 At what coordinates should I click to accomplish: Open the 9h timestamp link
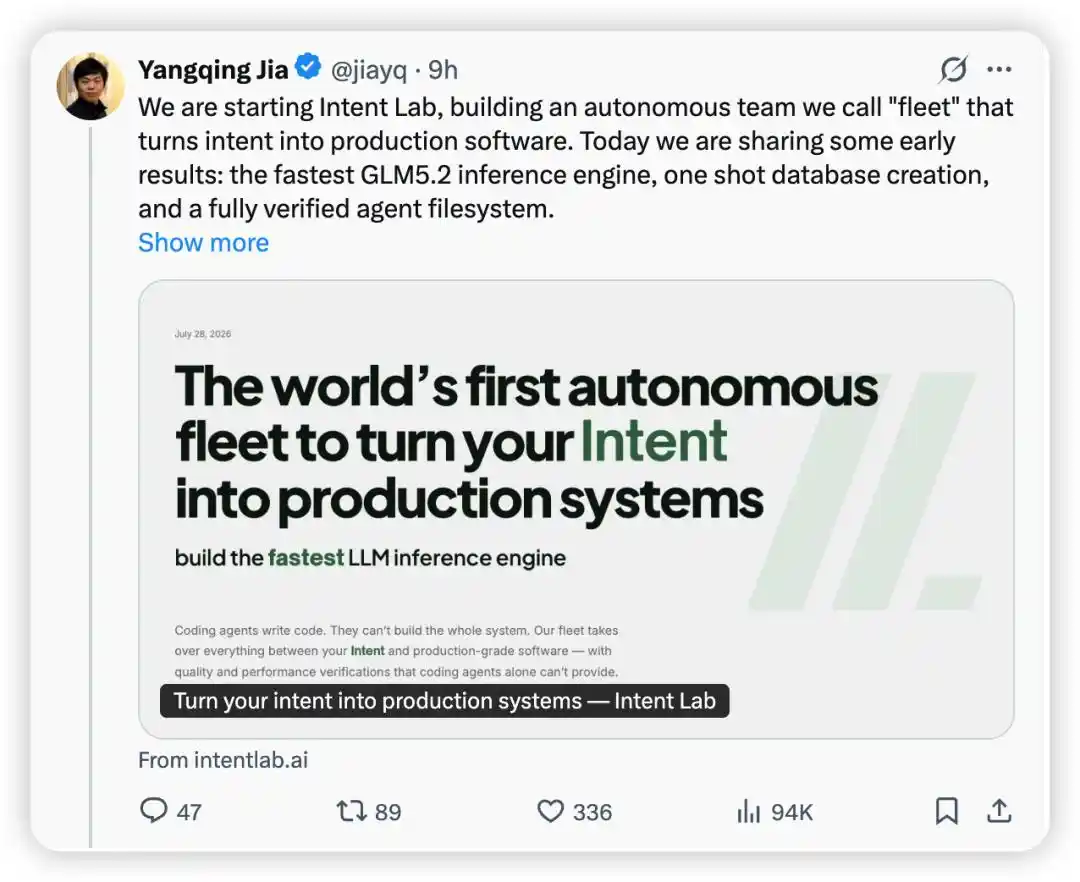tap(443, 70)
